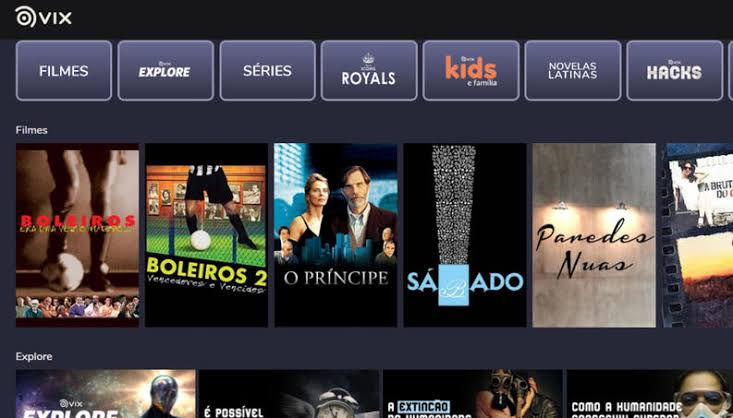
Task: Open the É Possível clock thumbnail
Action: (x=289, y=394)
